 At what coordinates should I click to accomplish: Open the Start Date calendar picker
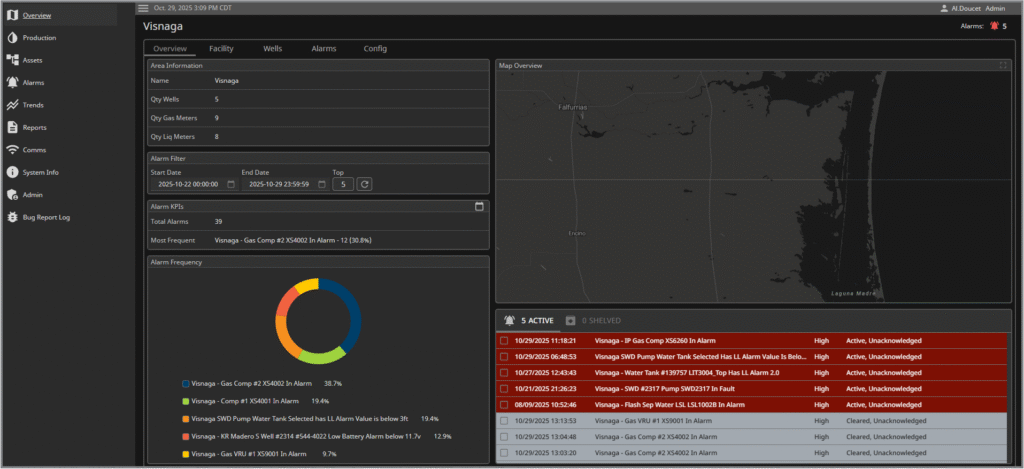(231, 184)
